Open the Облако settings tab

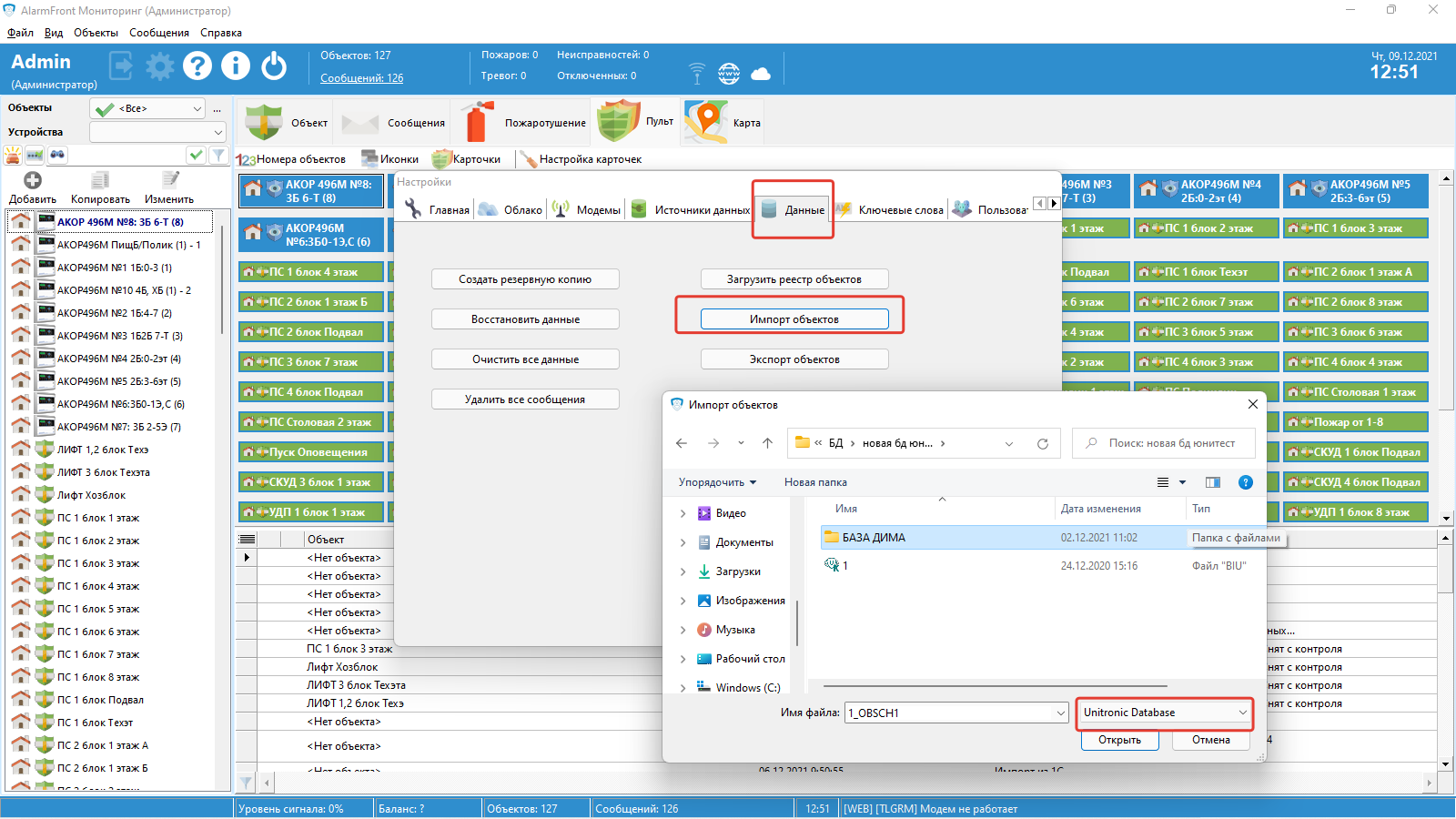pos(511,210)
